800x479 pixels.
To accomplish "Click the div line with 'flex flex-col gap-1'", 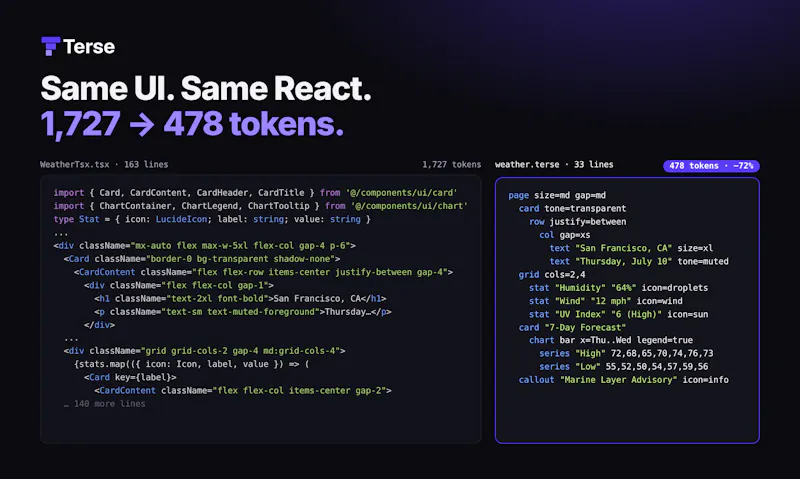I will pyautogui.click(x=179, y=286).
